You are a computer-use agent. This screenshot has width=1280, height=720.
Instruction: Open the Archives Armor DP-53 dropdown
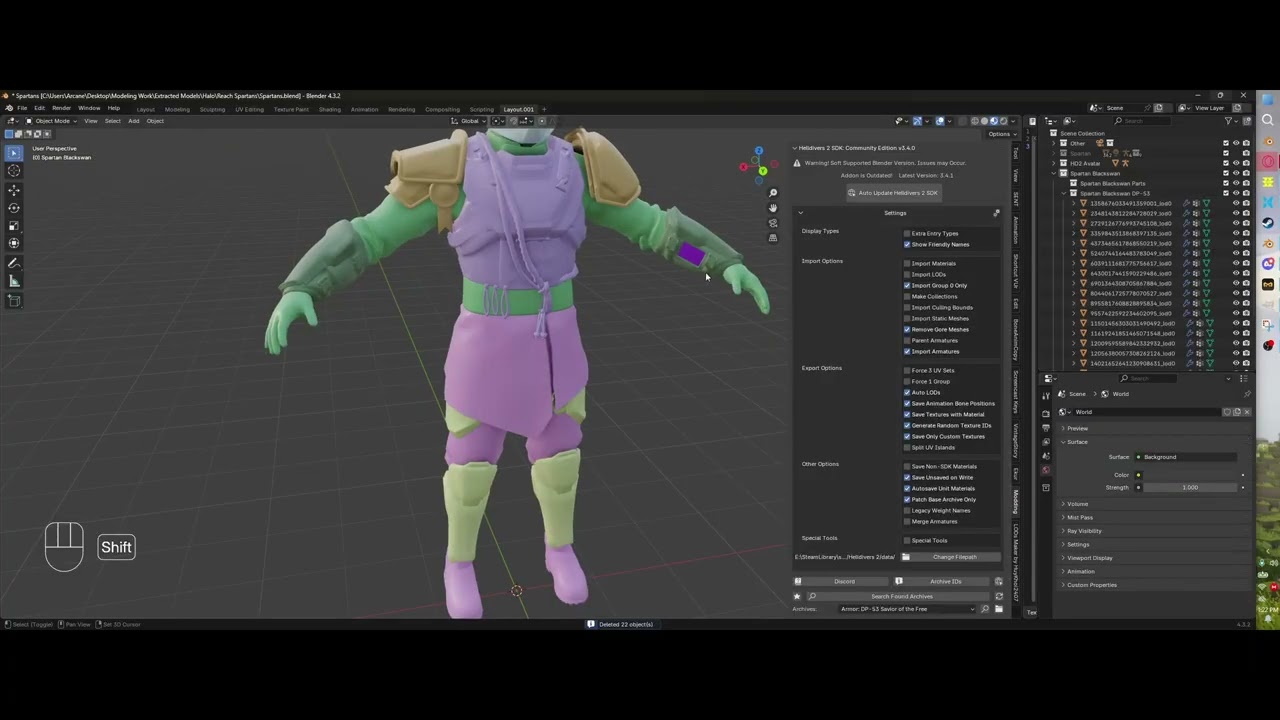pos(907,609)
